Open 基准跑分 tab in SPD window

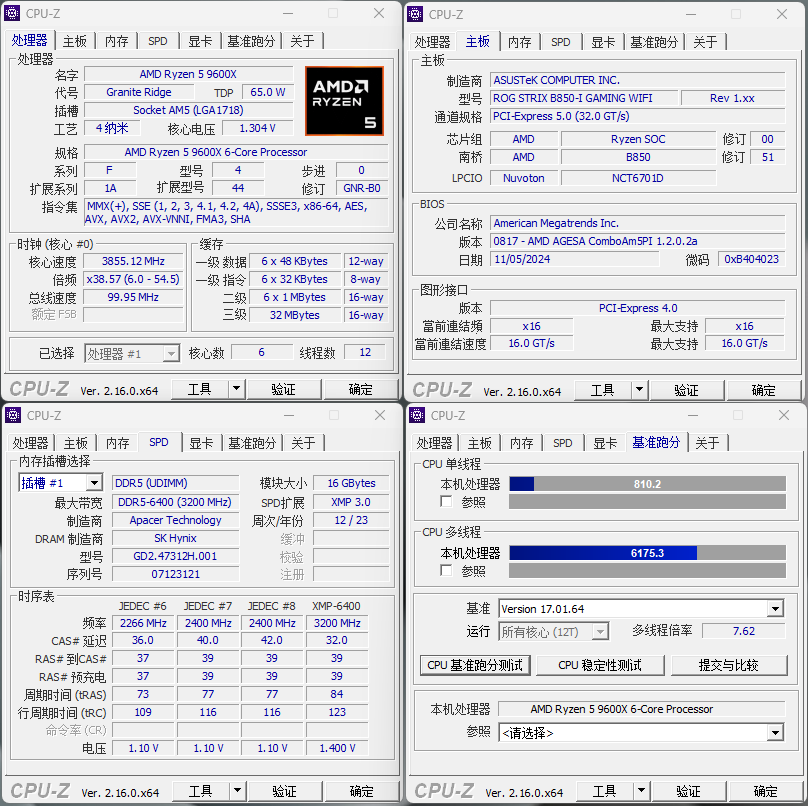tap(252, 443)
